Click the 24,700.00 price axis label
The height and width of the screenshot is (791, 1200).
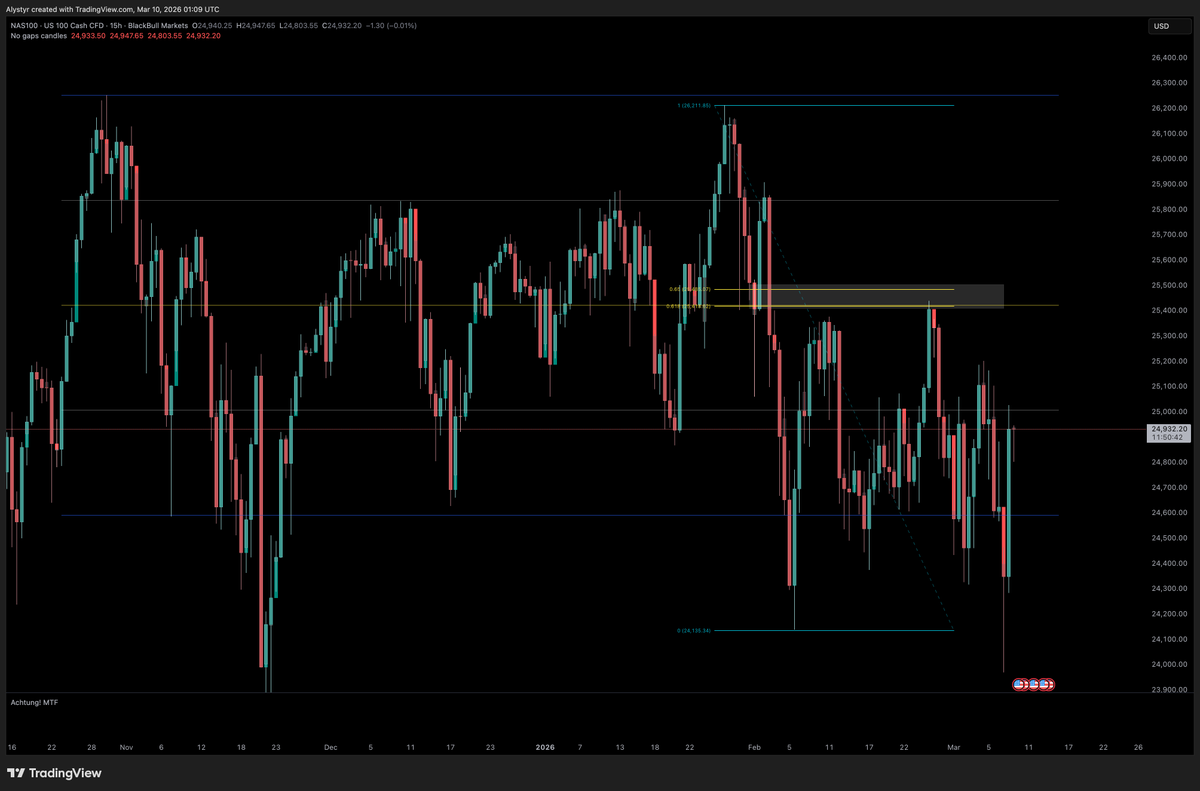1169,487
